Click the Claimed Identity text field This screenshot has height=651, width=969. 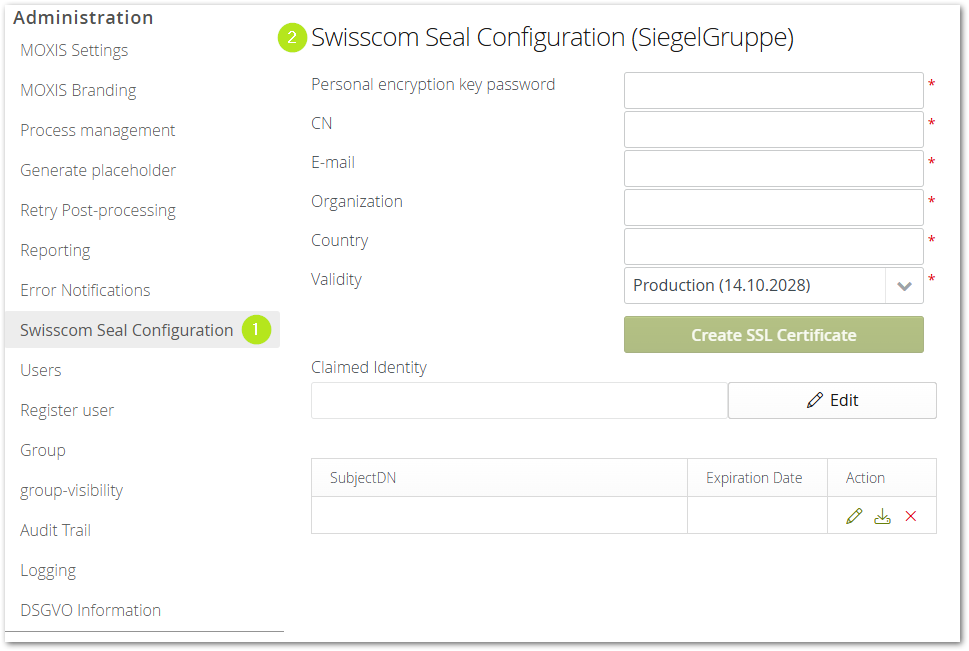[519, 400]
